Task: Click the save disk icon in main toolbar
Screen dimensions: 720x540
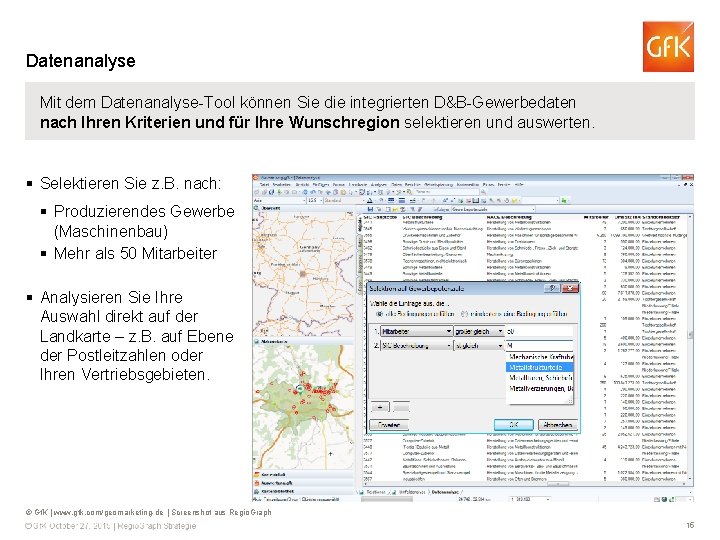Action: click(272, 192)
